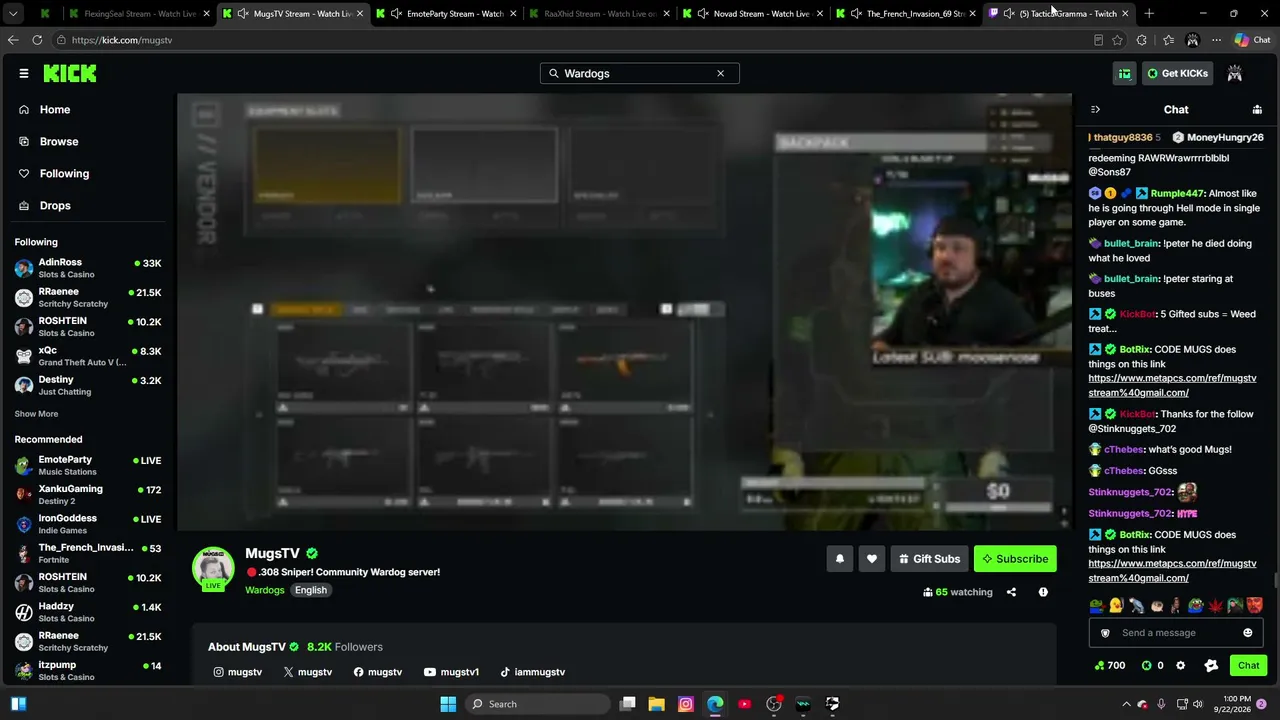Collapse the chat panel with arrow icon
The image size is (1280, 720).
click(1095, 110)
